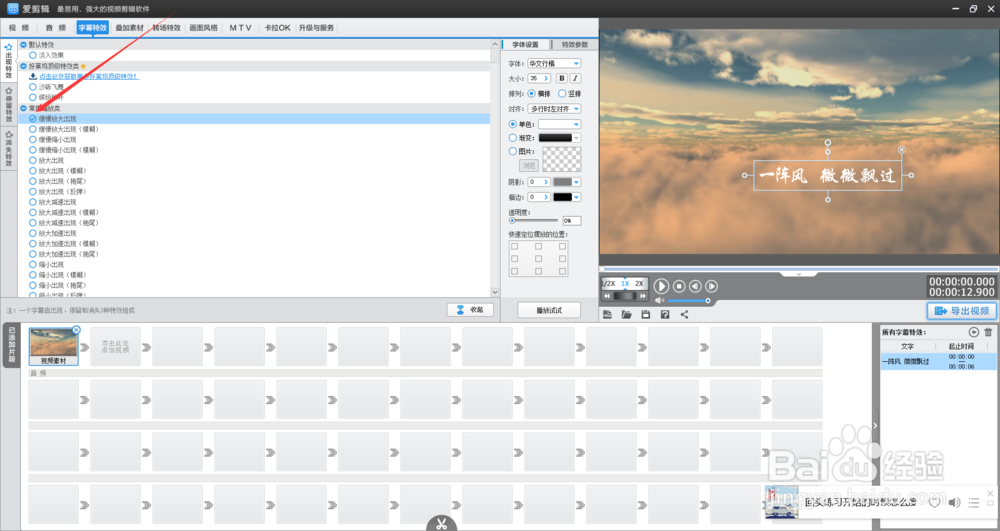
Task: Collapse the 好莱坞顶级特效类 category
Action: pyautogui.click(x=24, y=66)
